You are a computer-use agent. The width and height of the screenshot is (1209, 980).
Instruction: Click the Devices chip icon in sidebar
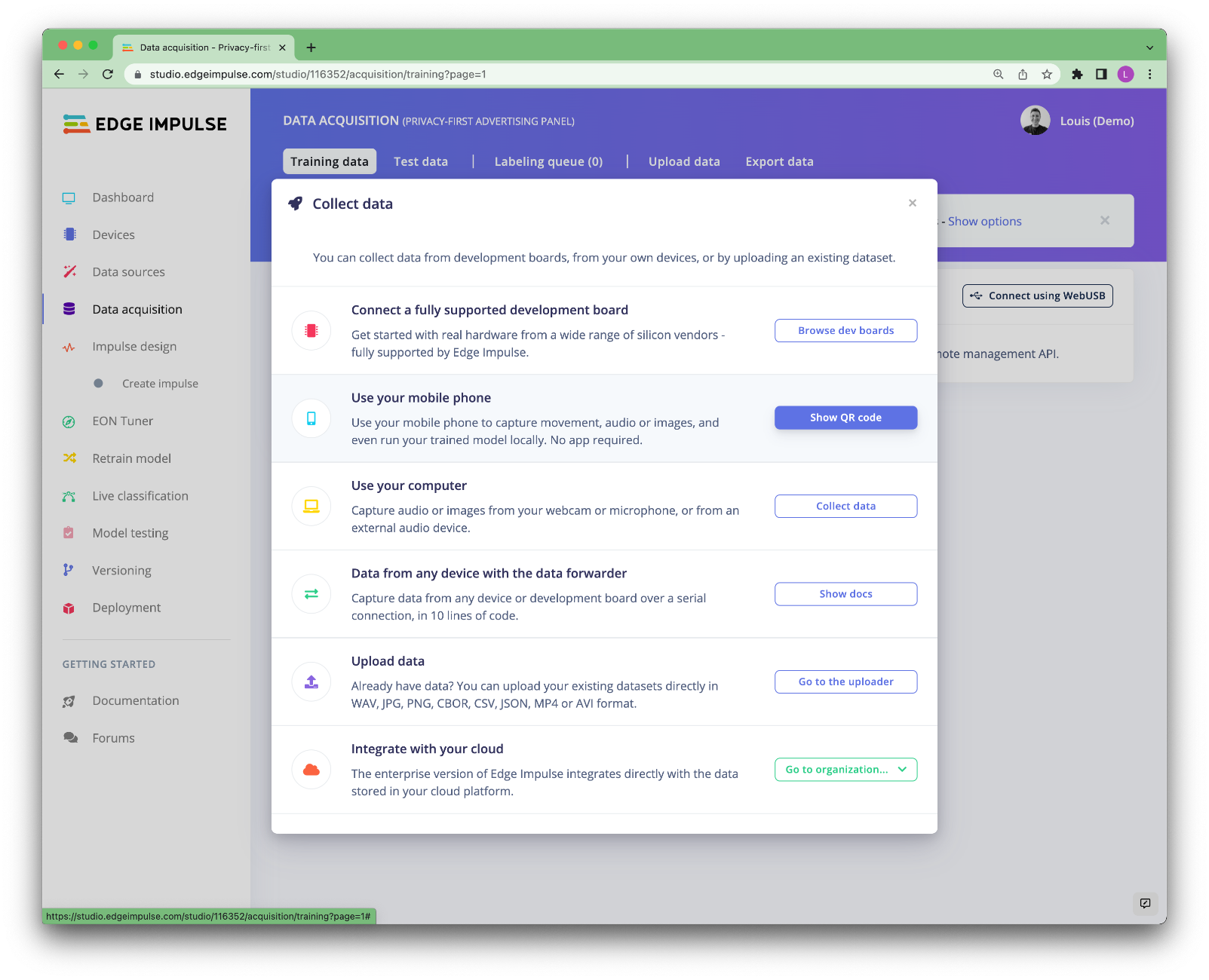(x=69, y=234)
